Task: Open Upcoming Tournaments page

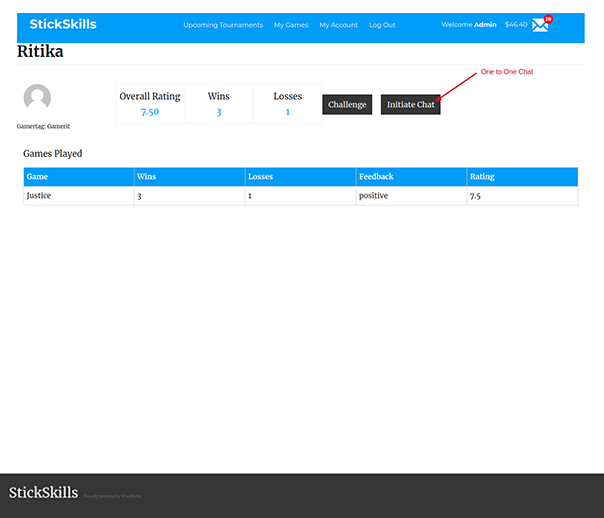Action: [223, 25]
